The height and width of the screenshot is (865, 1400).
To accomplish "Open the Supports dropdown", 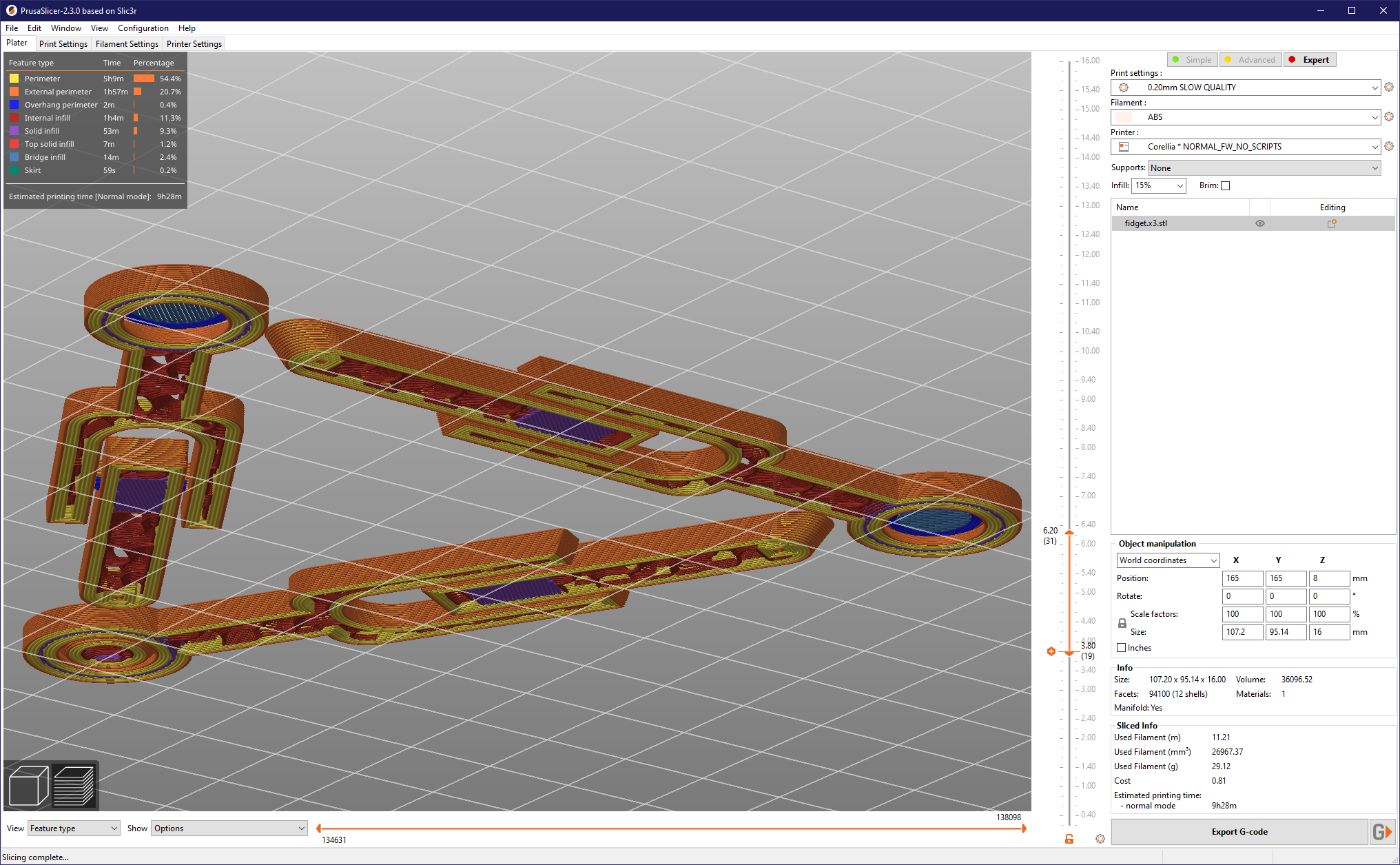I will [1264, 168].
